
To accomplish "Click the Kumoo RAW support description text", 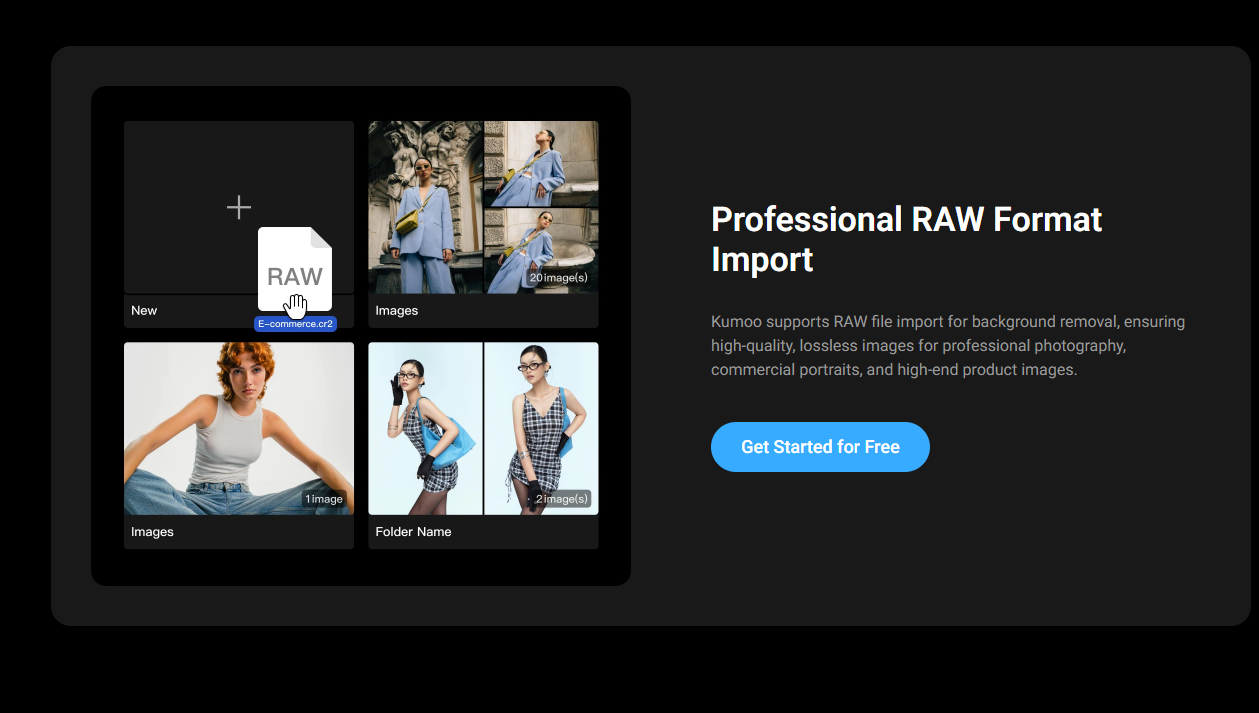I will point(947,346).
